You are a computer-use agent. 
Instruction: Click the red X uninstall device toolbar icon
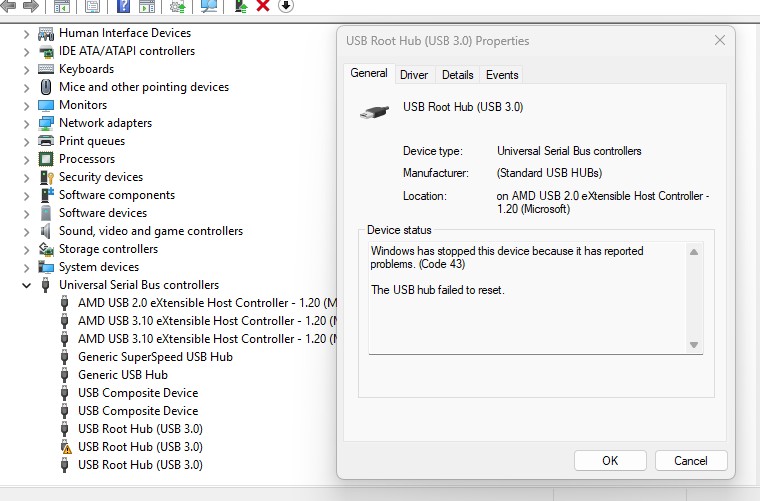click(263, 6)
